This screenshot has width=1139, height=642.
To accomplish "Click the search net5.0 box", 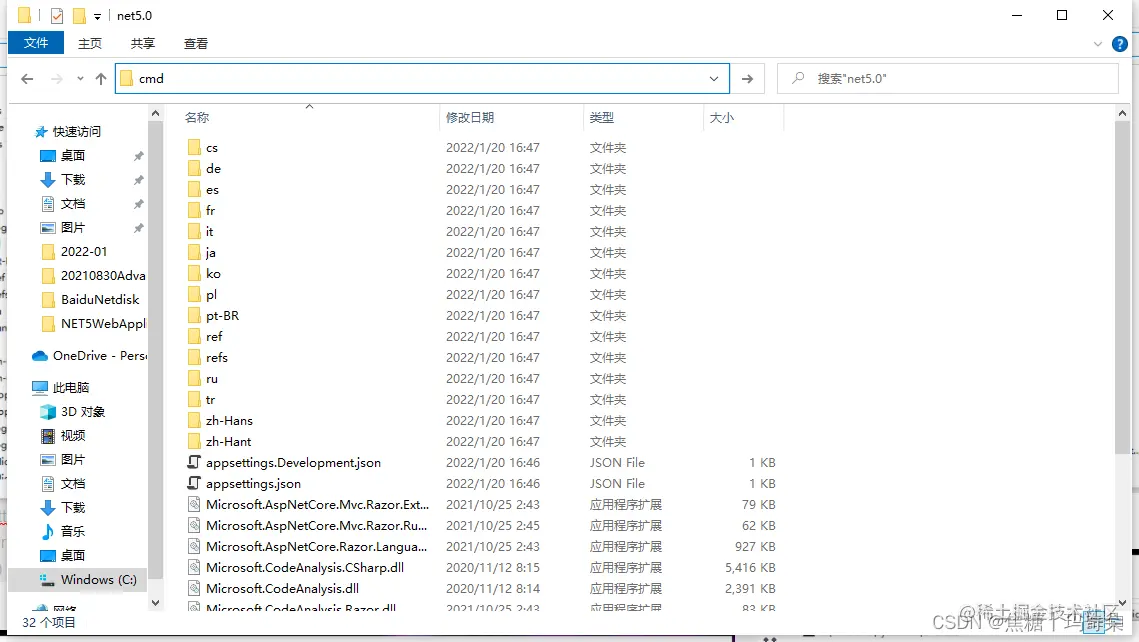I will coord(947,78).
